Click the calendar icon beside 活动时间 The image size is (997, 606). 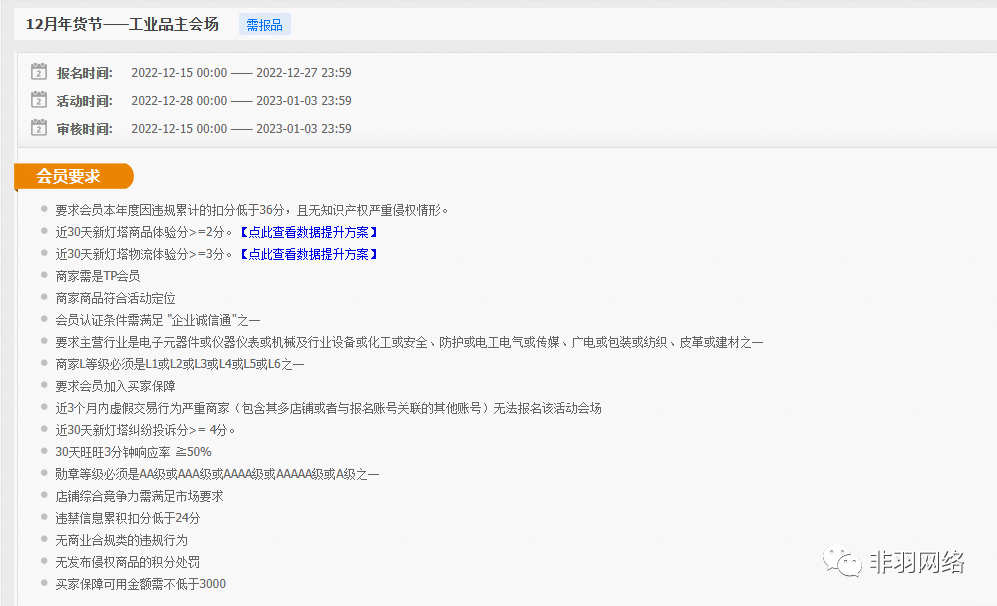pyautogui.click(x=39, y=100)
